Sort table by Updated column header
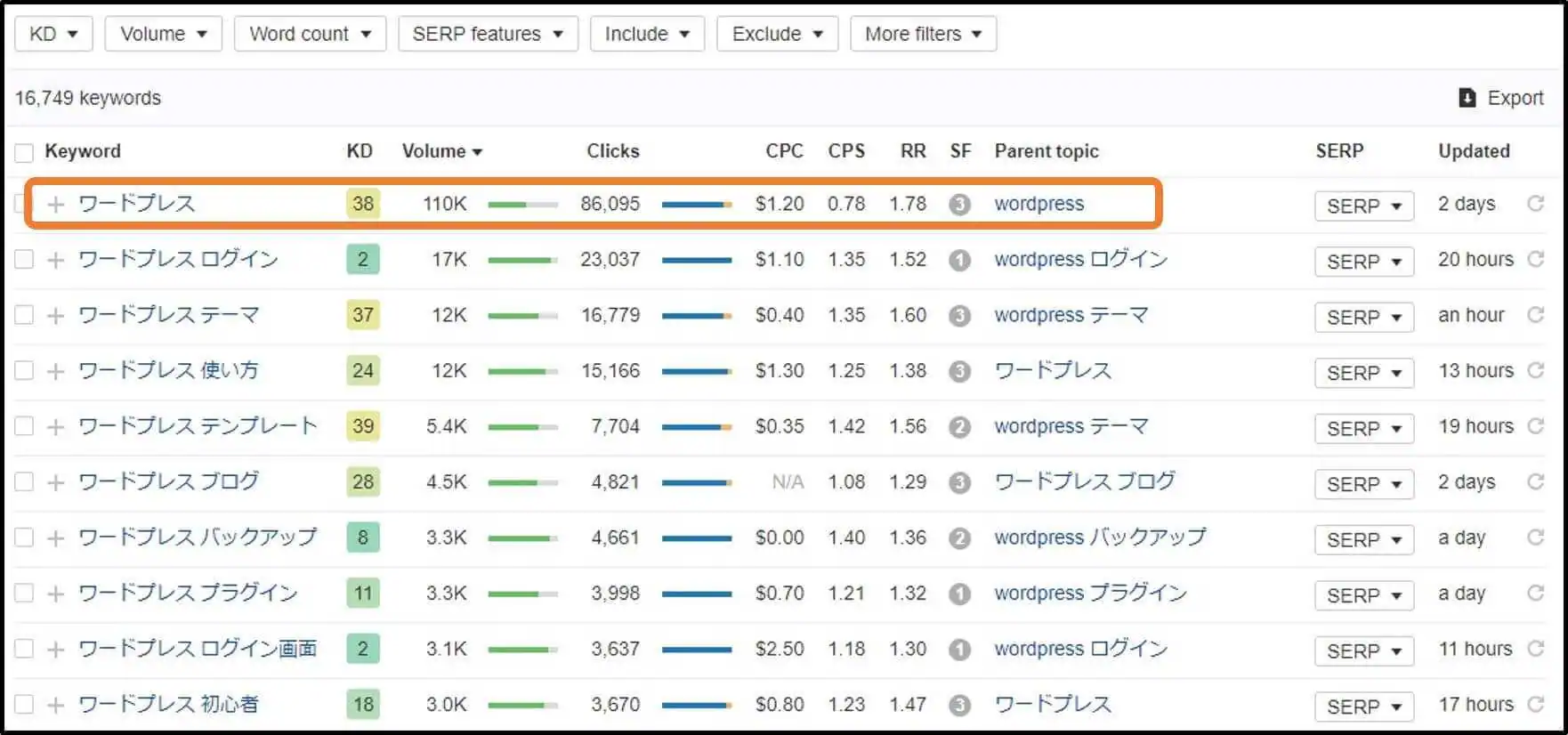1568x735 pixels. [1474, 151]
